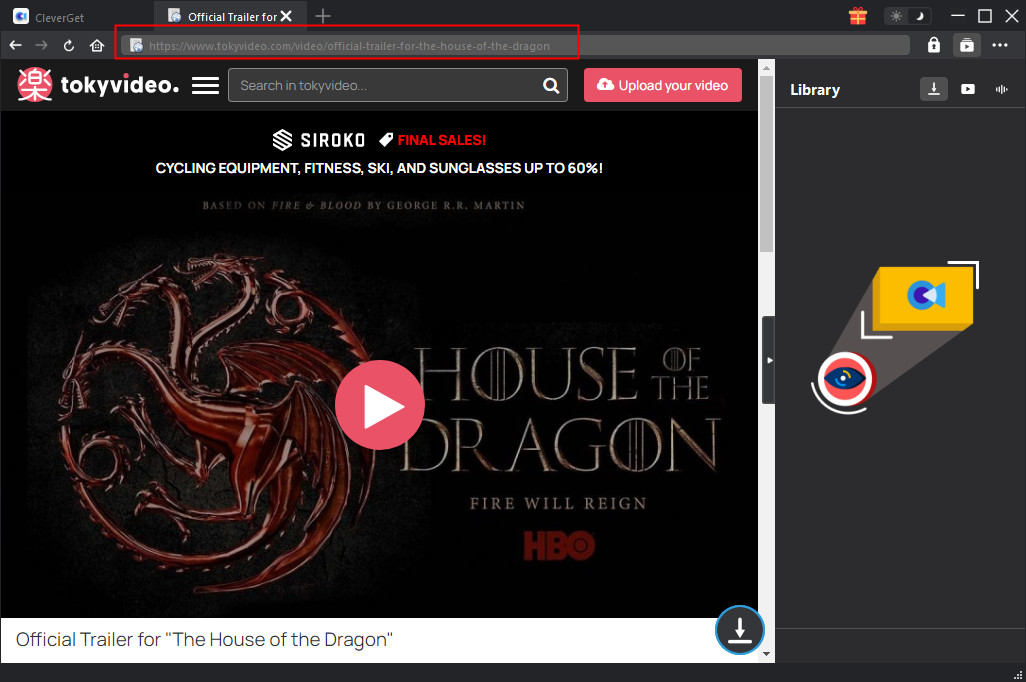Go to the home page
The image size is (1026, 682).
[97, 45]
